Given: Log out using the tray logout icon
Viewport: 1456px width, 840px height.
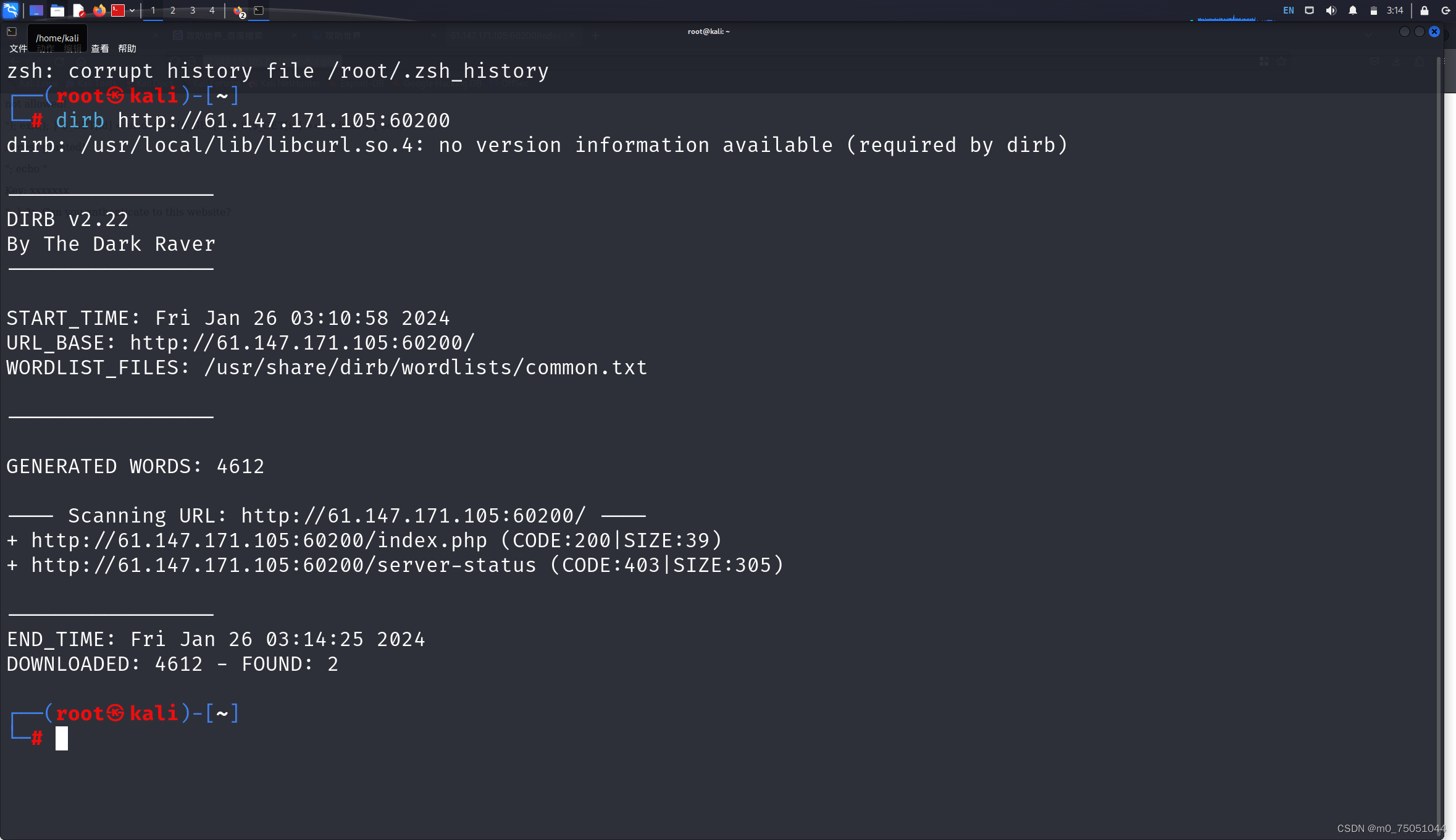Looking at the screenshot, I should coord(1445,10).
